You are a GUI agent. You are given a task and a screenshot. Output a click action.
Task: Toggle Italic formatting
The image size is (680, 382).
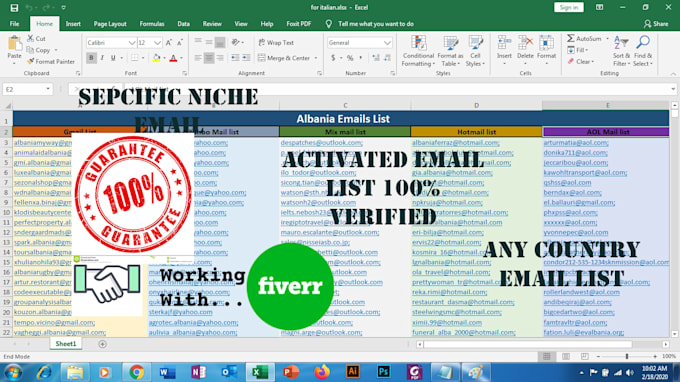pos(102,58)
